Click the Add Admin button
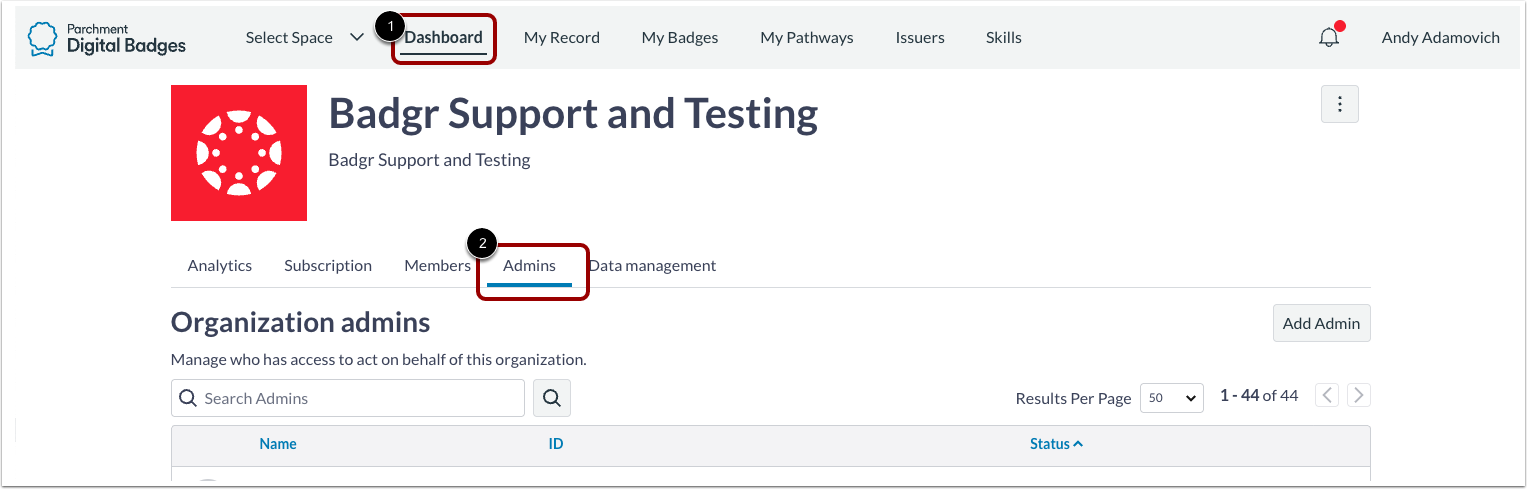Viewport: 1527px width, 489px height. (1321, 324)
